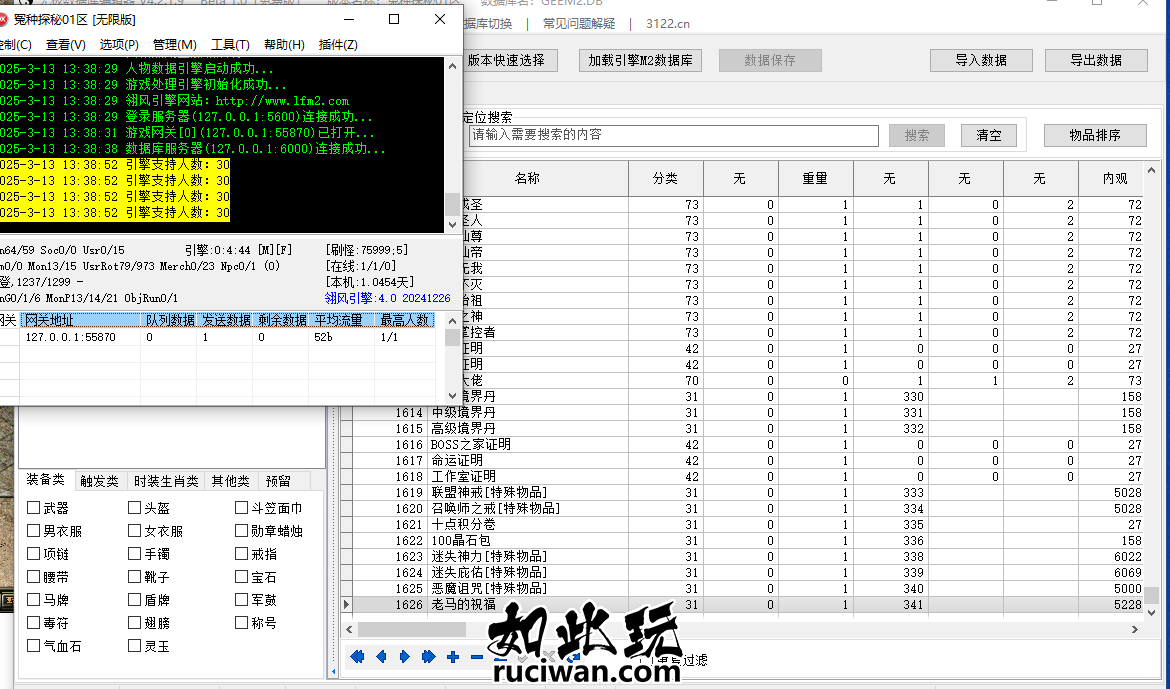Click the 导入数据 button

click(x=980, y=60)
